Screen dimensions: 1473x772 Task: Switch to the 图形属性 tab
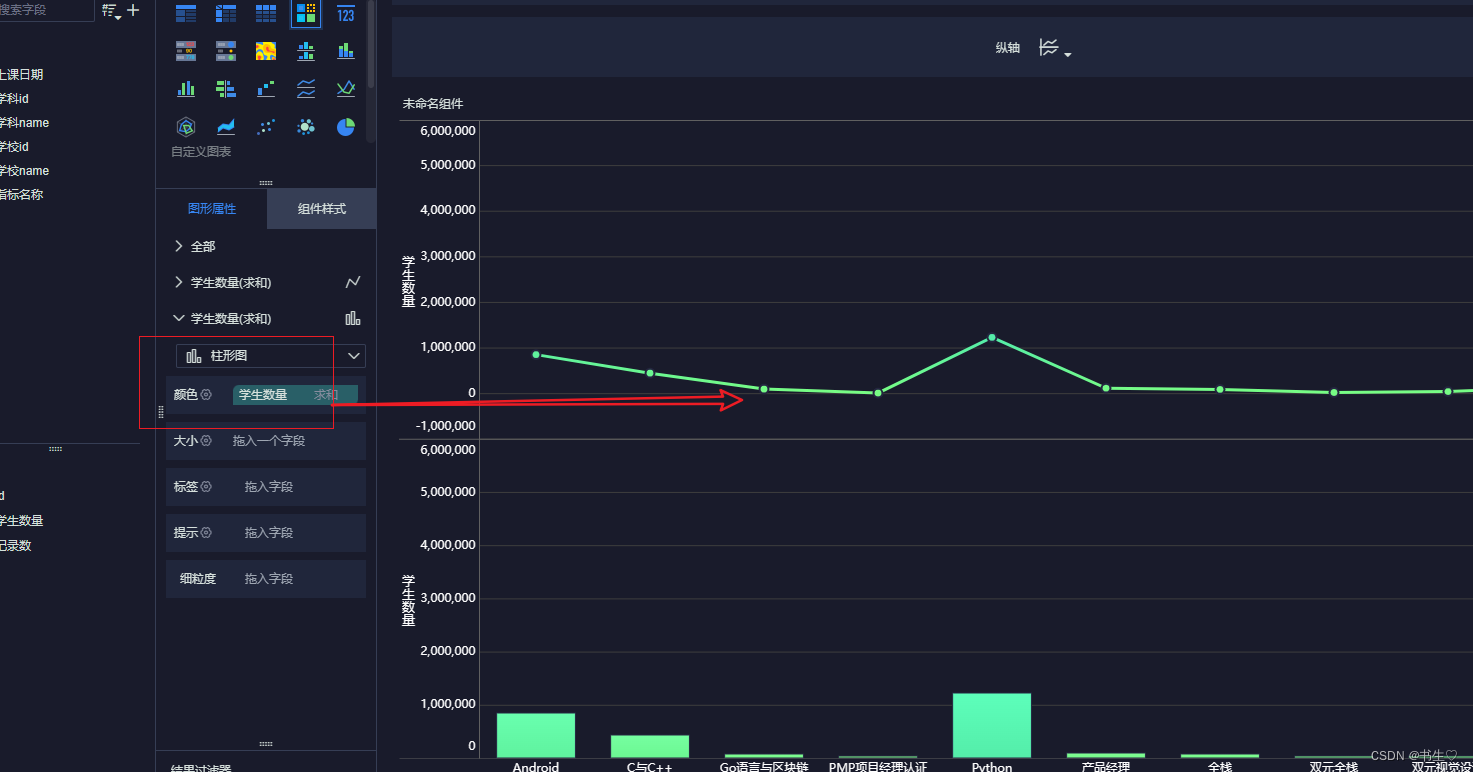coord(212,209)
